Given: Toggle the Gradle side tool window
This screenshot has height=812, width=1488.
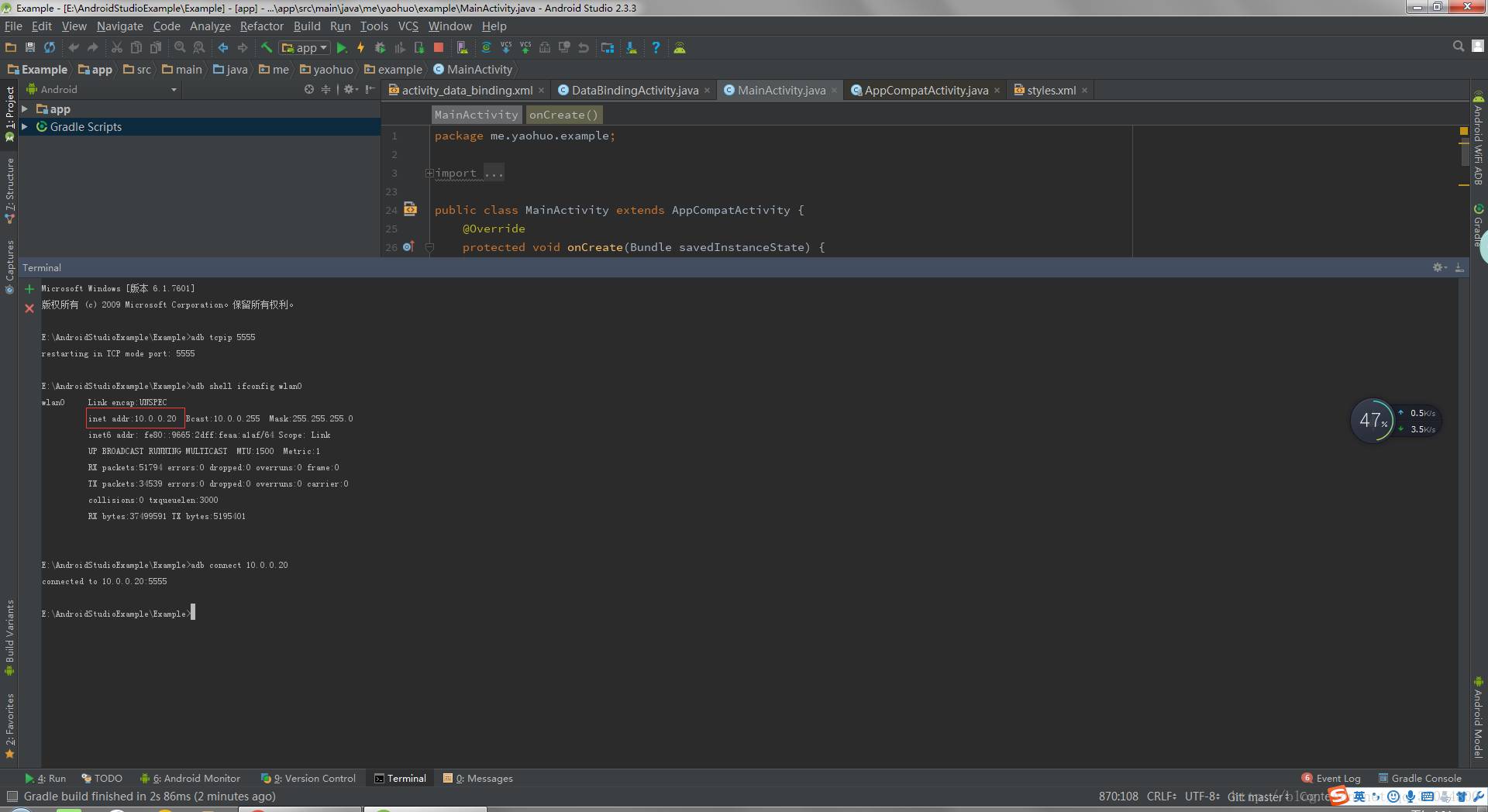Looking at the screenshot, I should 1479,225.
